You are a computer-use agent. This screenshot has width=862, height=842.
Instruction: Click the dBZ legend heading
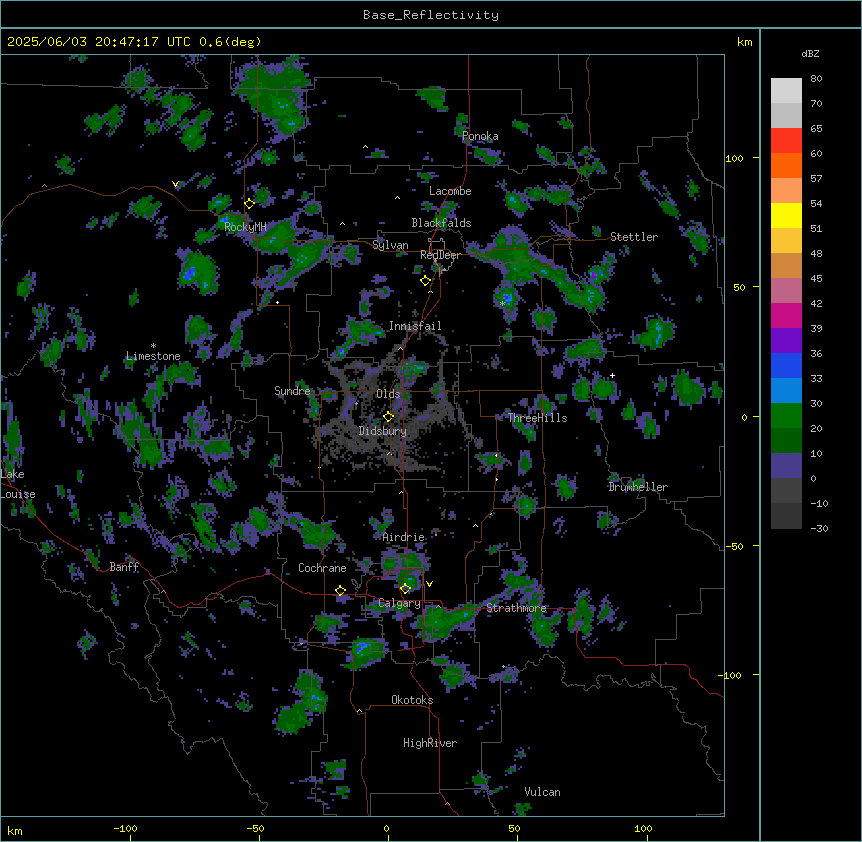tap(810, 54)
